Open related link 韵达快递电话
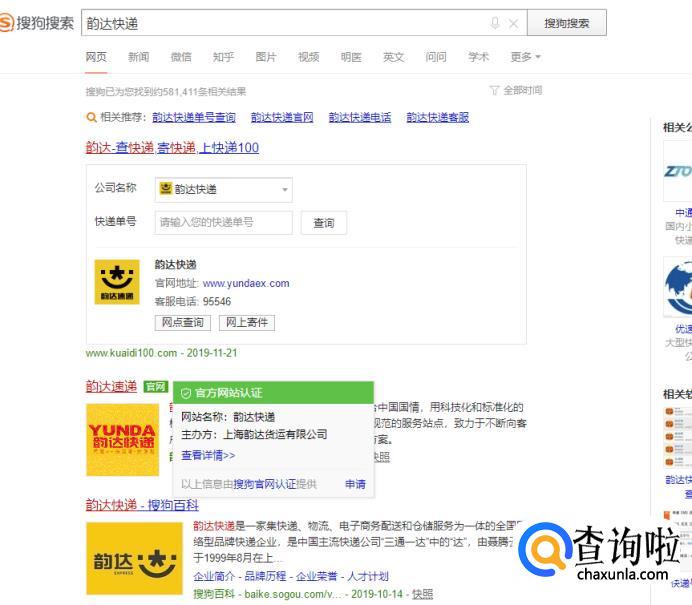 point(360,117)
